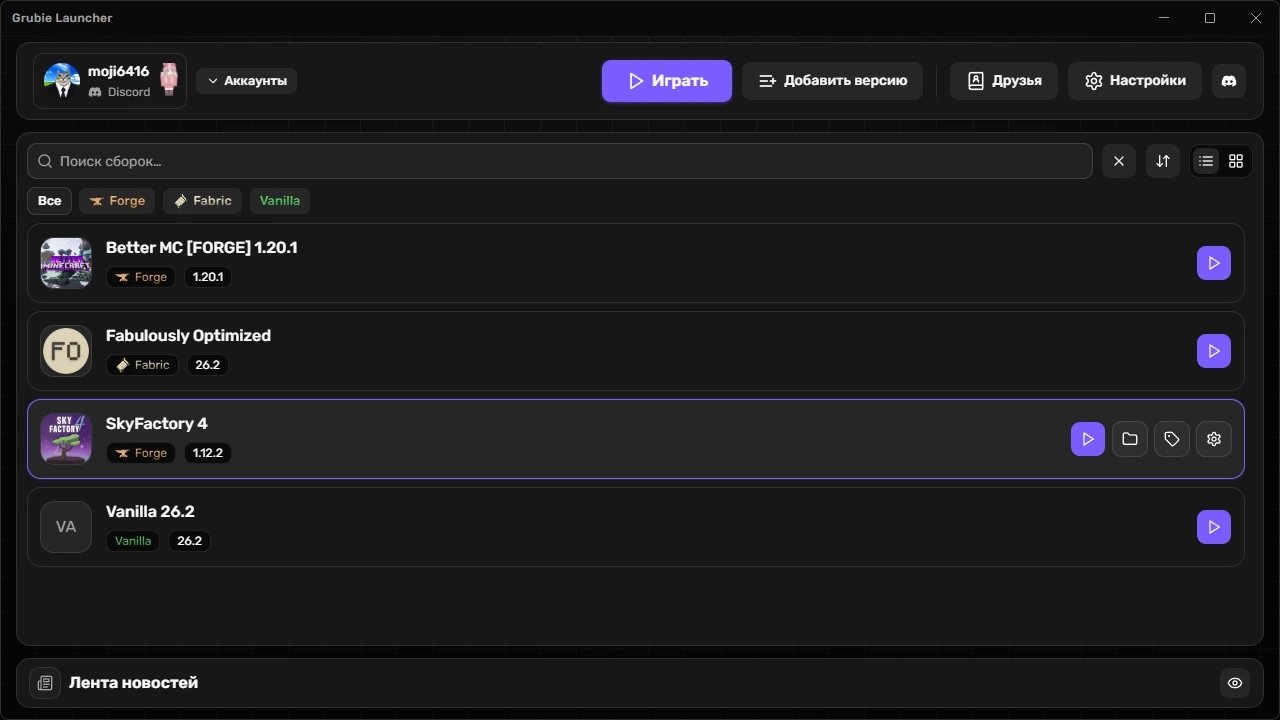Expand the Аккаунты dropdown
Viewport: 1280px width, 720px height.
pyautogui.click(x=247, y=81)
